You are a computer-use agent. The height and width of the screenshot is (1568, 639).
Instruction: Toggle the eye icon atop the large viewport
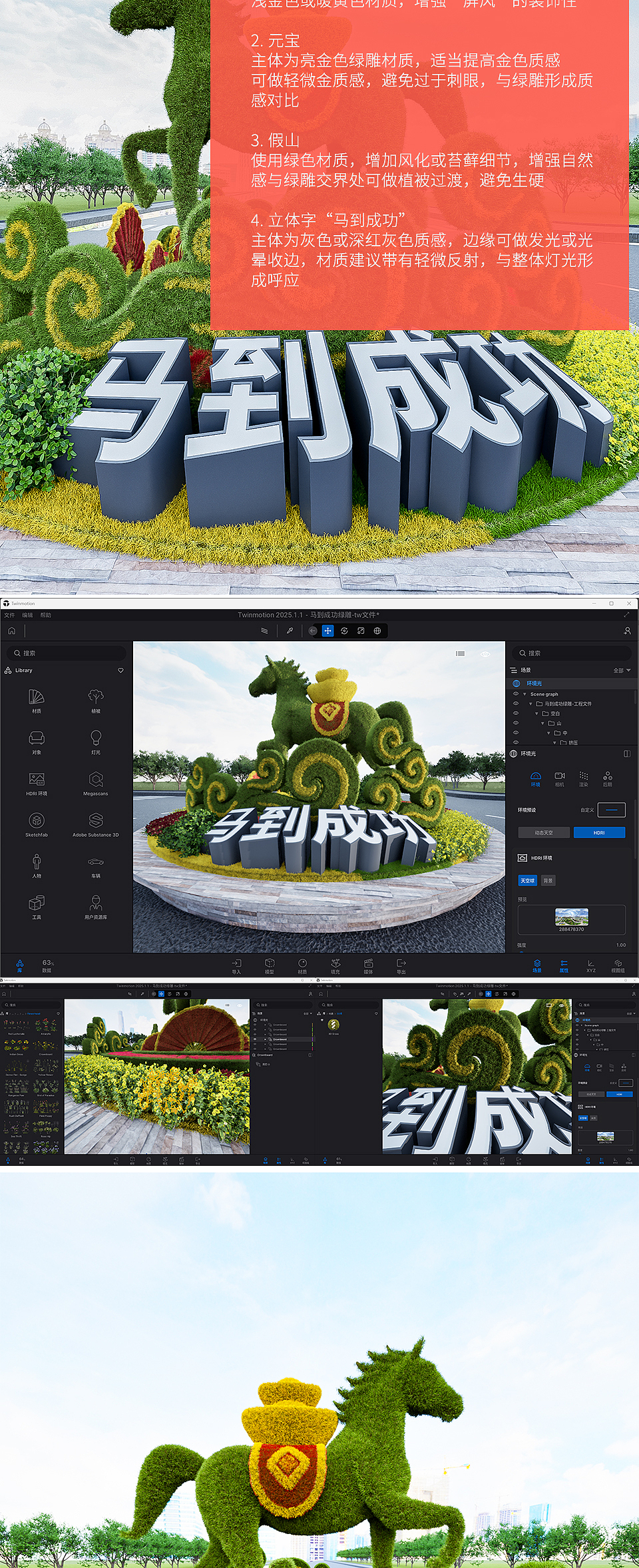[485, 654]
